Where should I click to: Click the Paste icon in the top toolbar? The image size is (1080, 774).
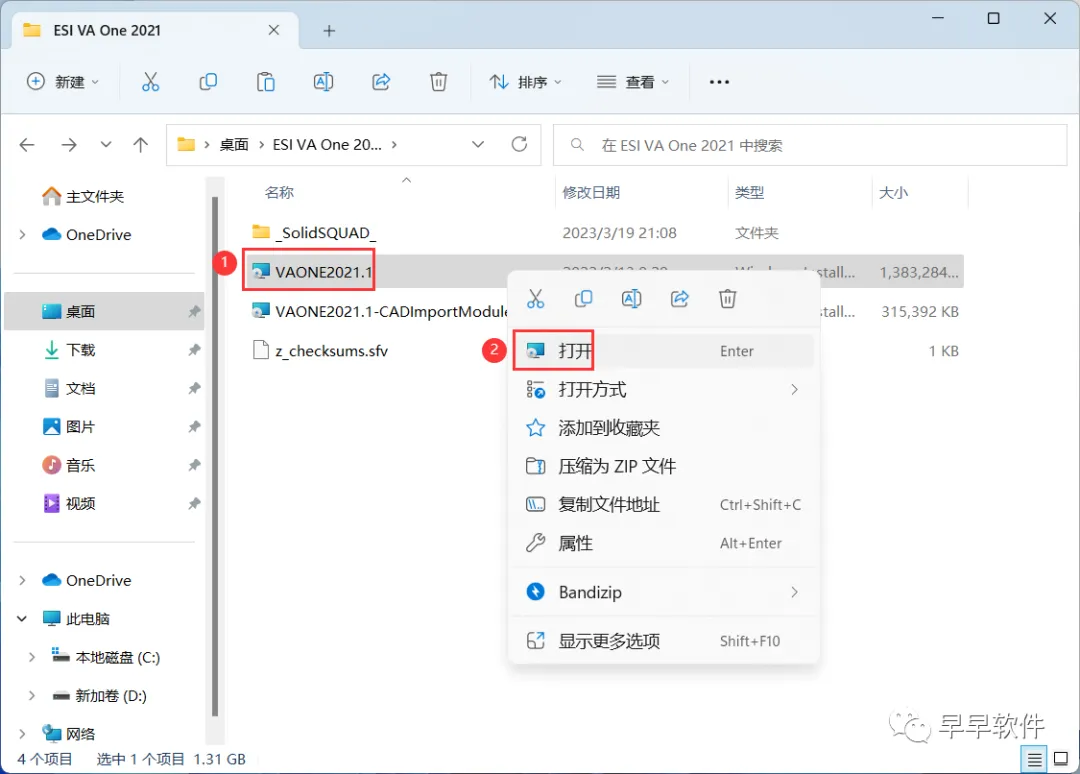click(x=265, y=82)
